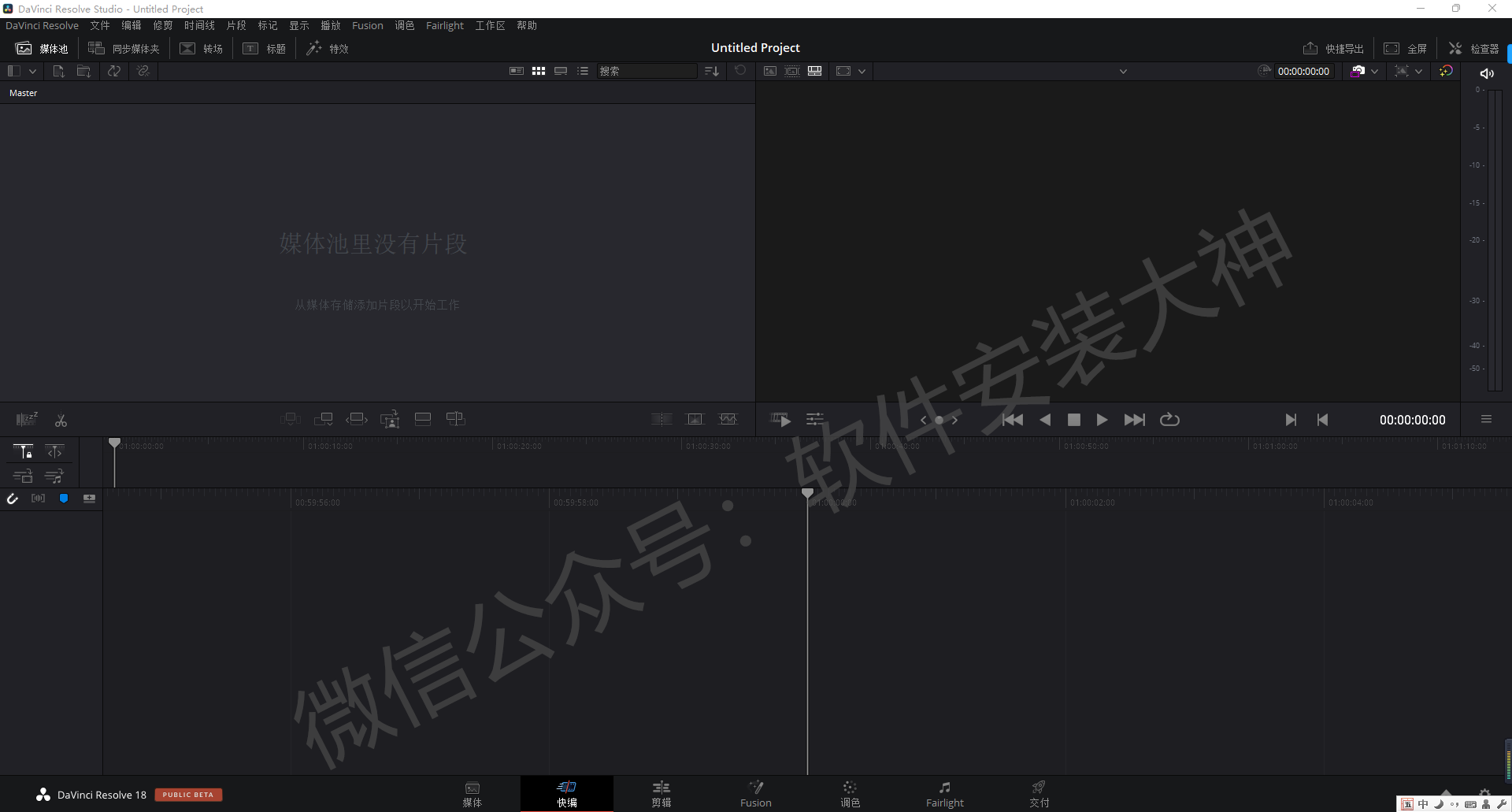This screenshot has width=1512, height=812.
Task: Click the boring detector icon
Action: [27, 419]
